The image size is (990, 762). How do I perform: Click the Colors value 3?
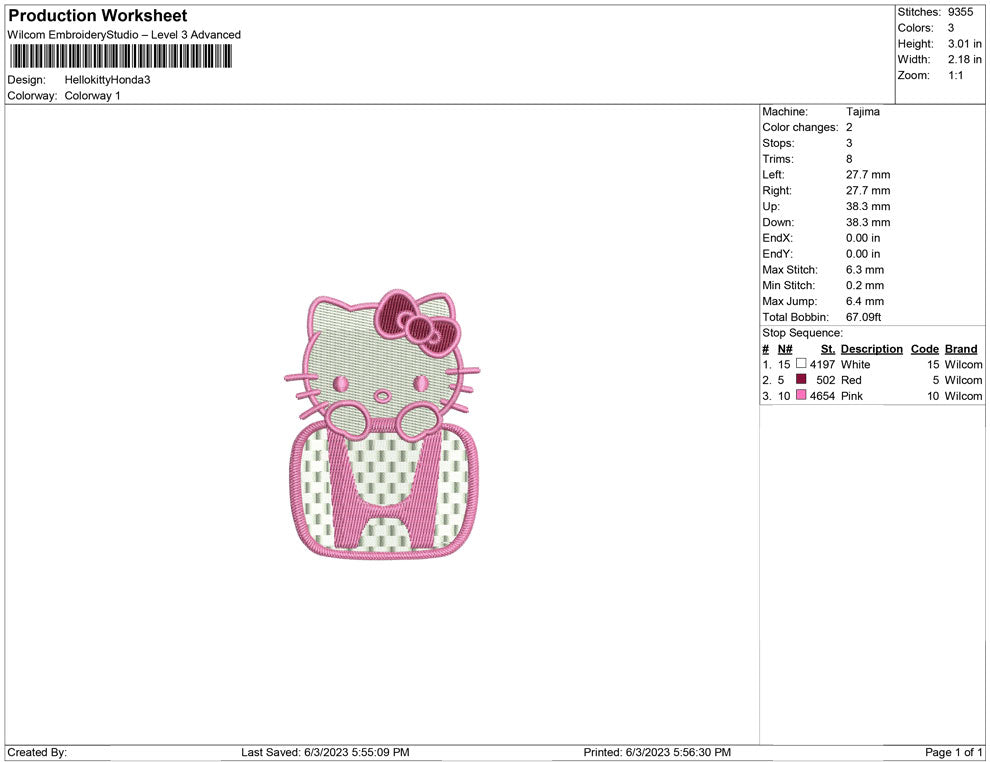pyautogui.click(x=951, y=28)
